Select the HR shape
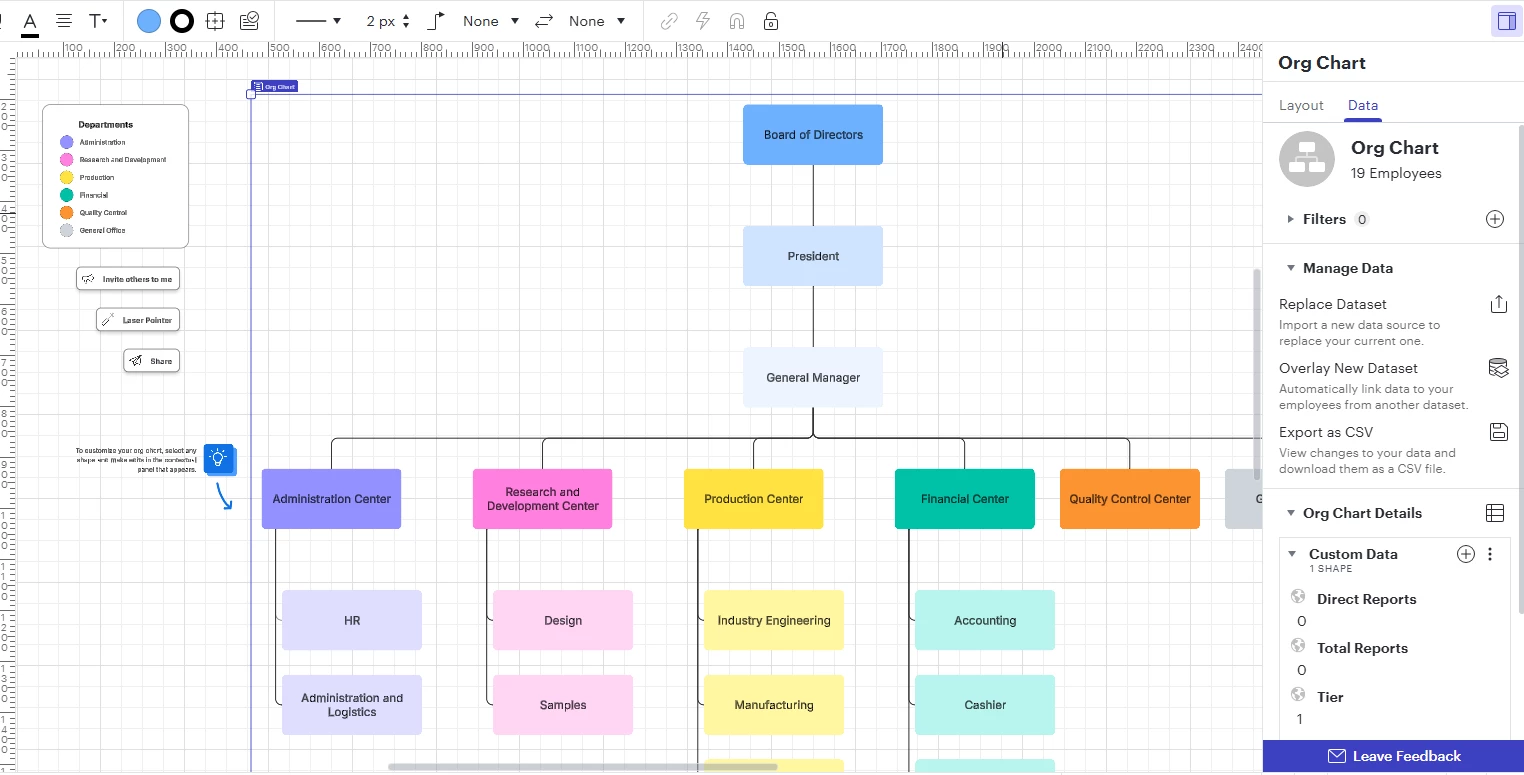 pos(352,620)
